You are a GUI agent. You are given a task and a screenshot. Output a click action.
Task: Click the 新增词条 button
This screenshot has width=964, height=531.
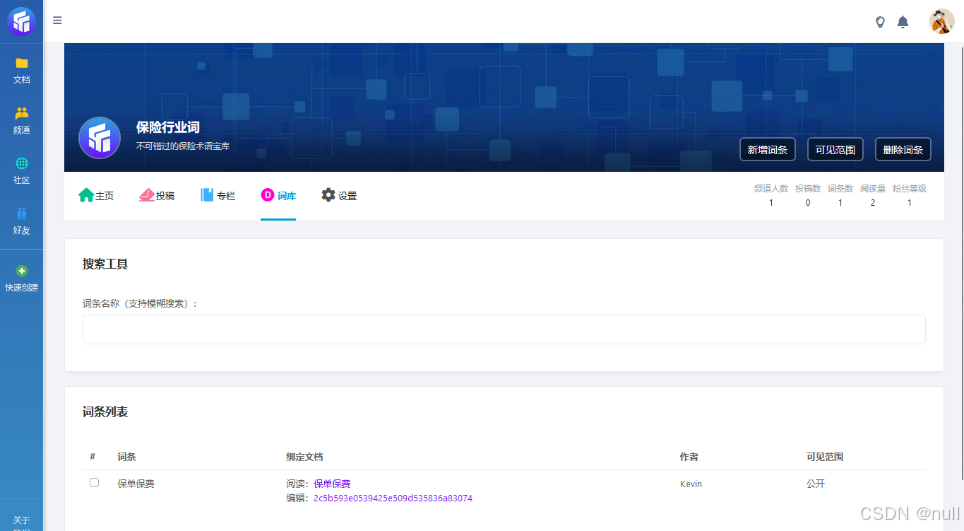[767, 149]
